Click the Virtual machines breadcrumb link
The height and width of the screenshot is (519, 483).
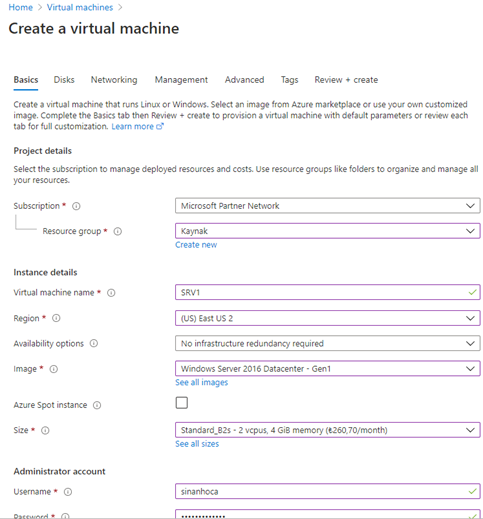tap(80, 7)
